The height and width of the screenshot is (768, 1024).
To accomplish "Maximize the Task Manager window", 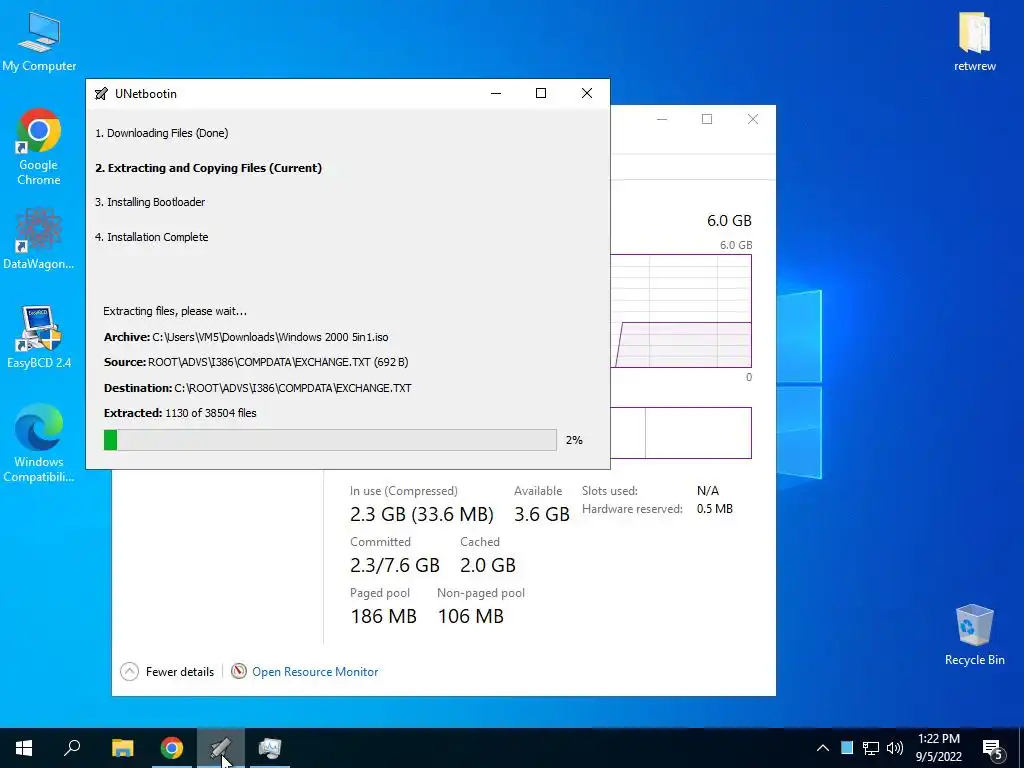I will pos(707,119).
